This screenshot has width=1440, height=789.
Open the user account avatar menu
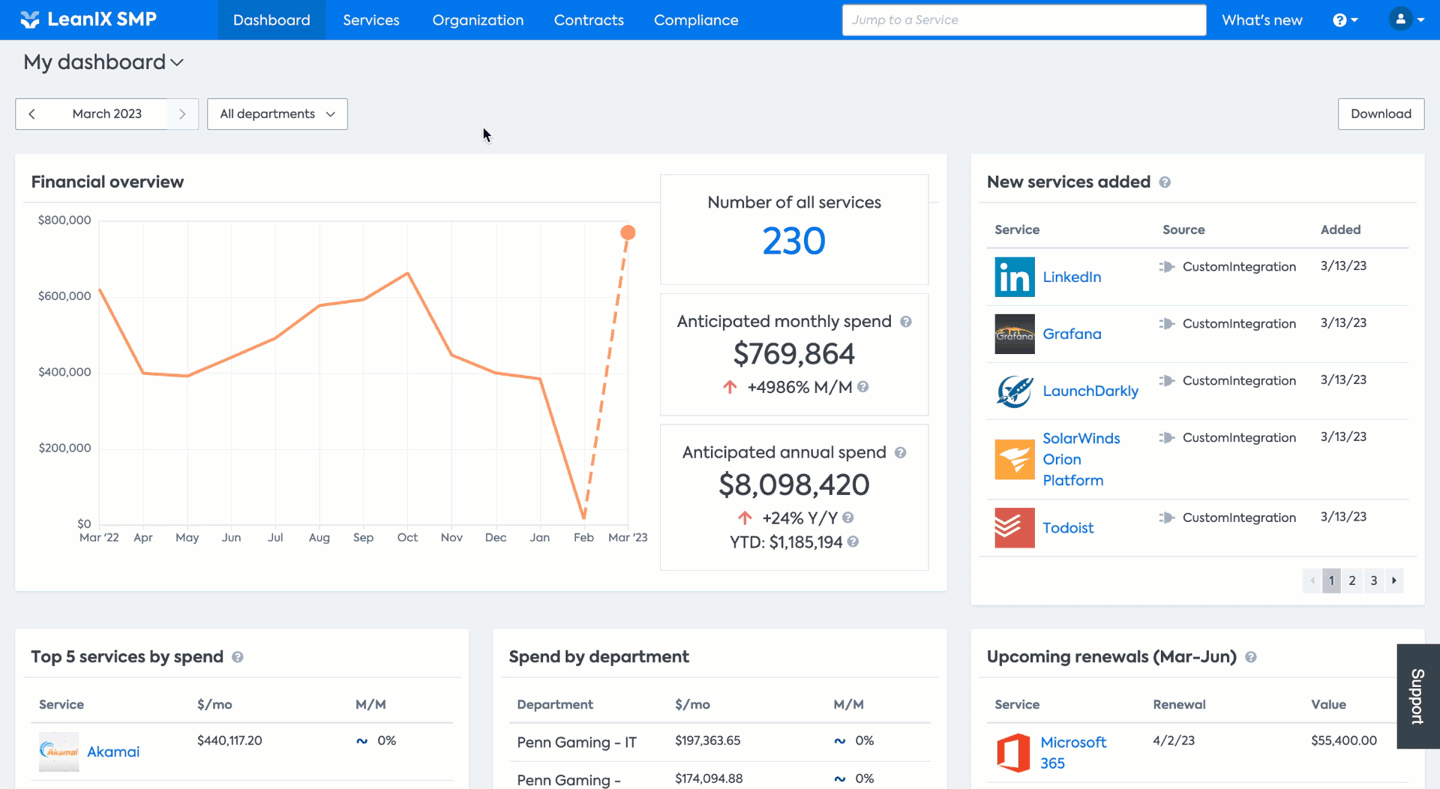[x=1407, y=20]
